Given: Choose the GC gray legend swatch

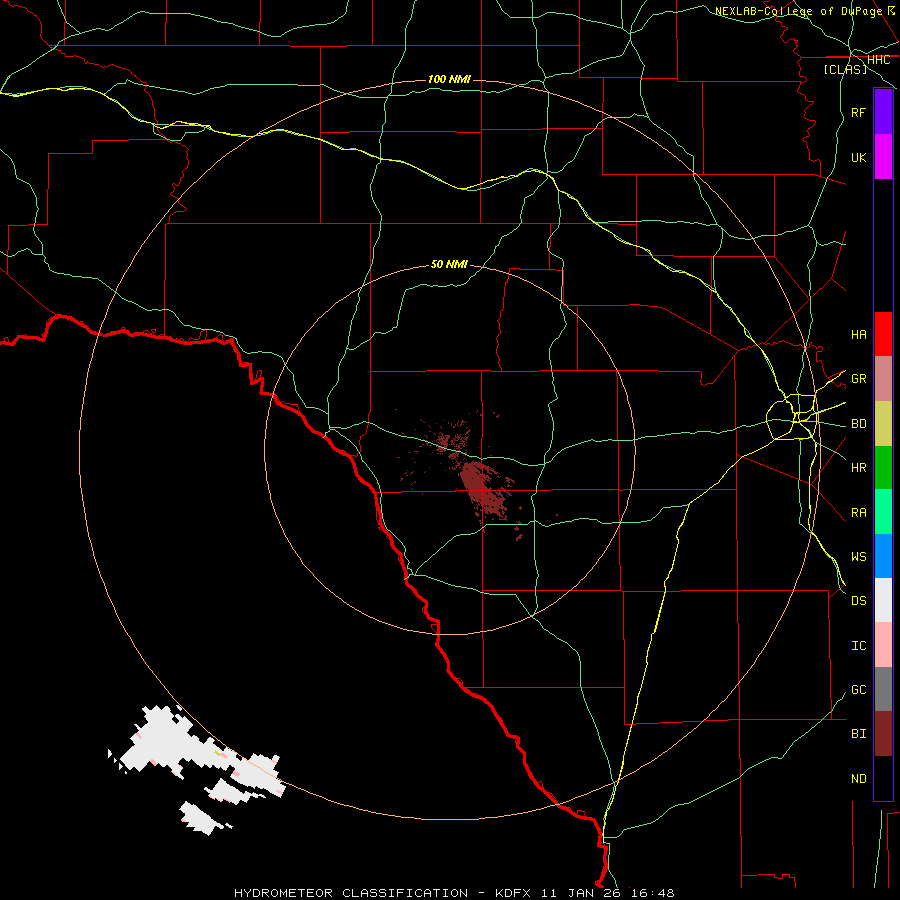Looking at the screenshot, I should (883, 689).
